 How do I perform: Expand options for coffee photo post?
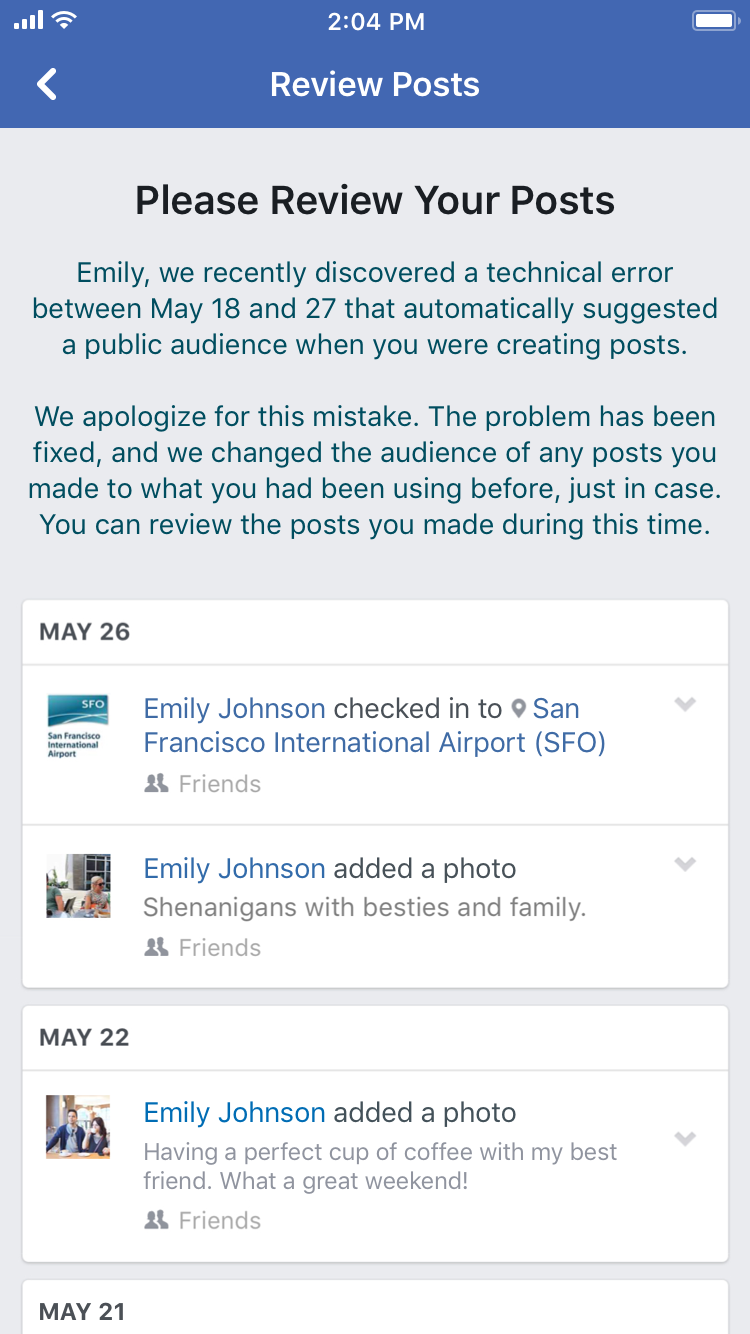[685, 1139]
